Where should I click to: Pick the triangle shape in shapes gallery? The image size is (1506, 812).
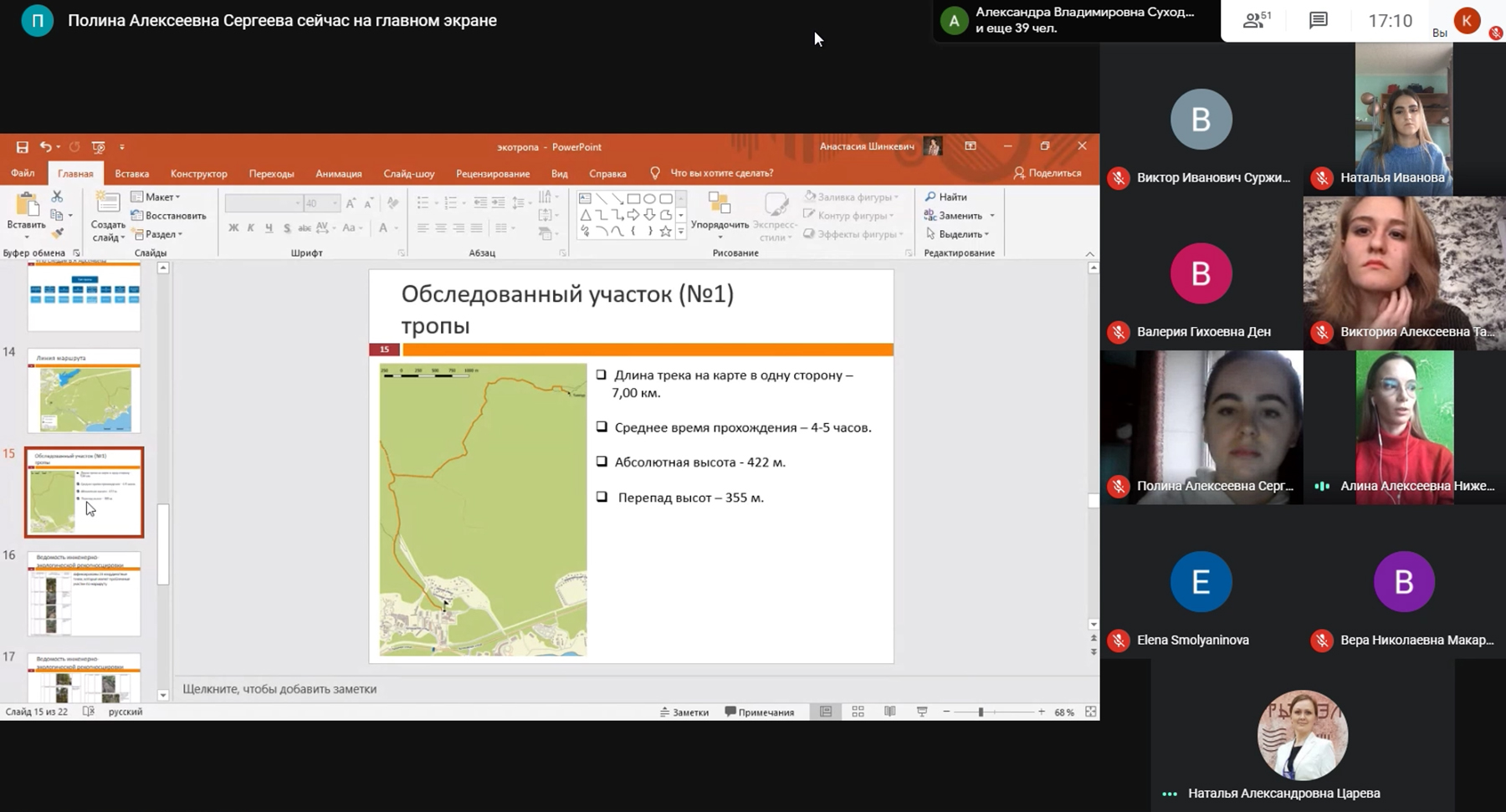click(x=585, y=215)
